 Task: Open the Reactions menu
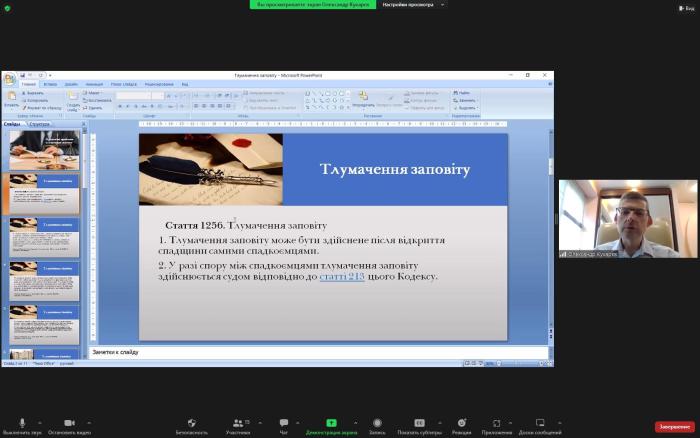point(461,424)
